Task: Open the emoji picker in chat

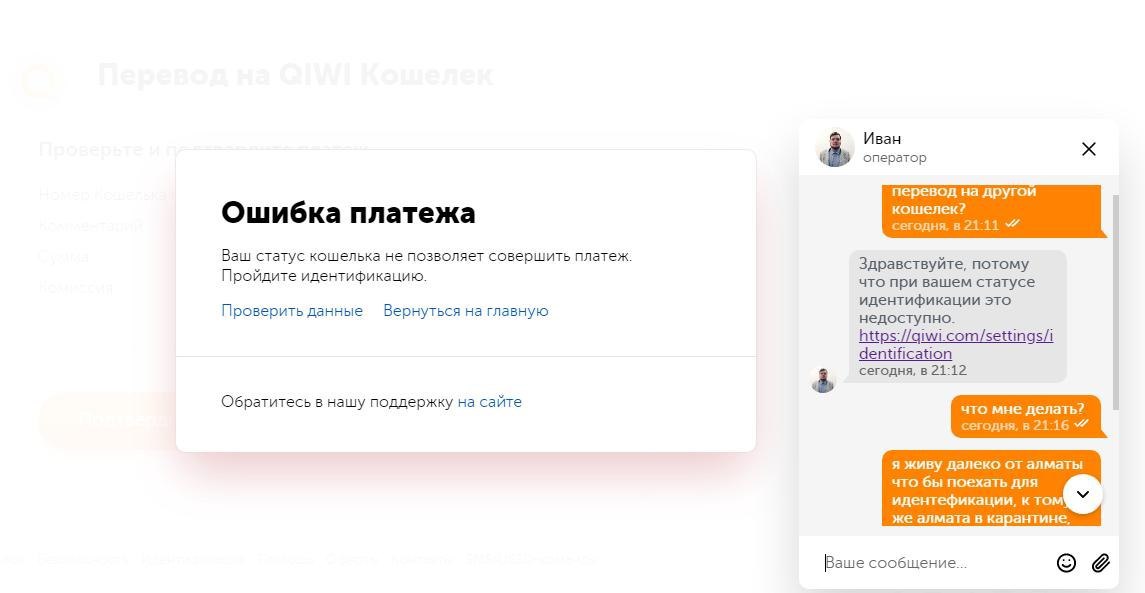Action: 1066,562
